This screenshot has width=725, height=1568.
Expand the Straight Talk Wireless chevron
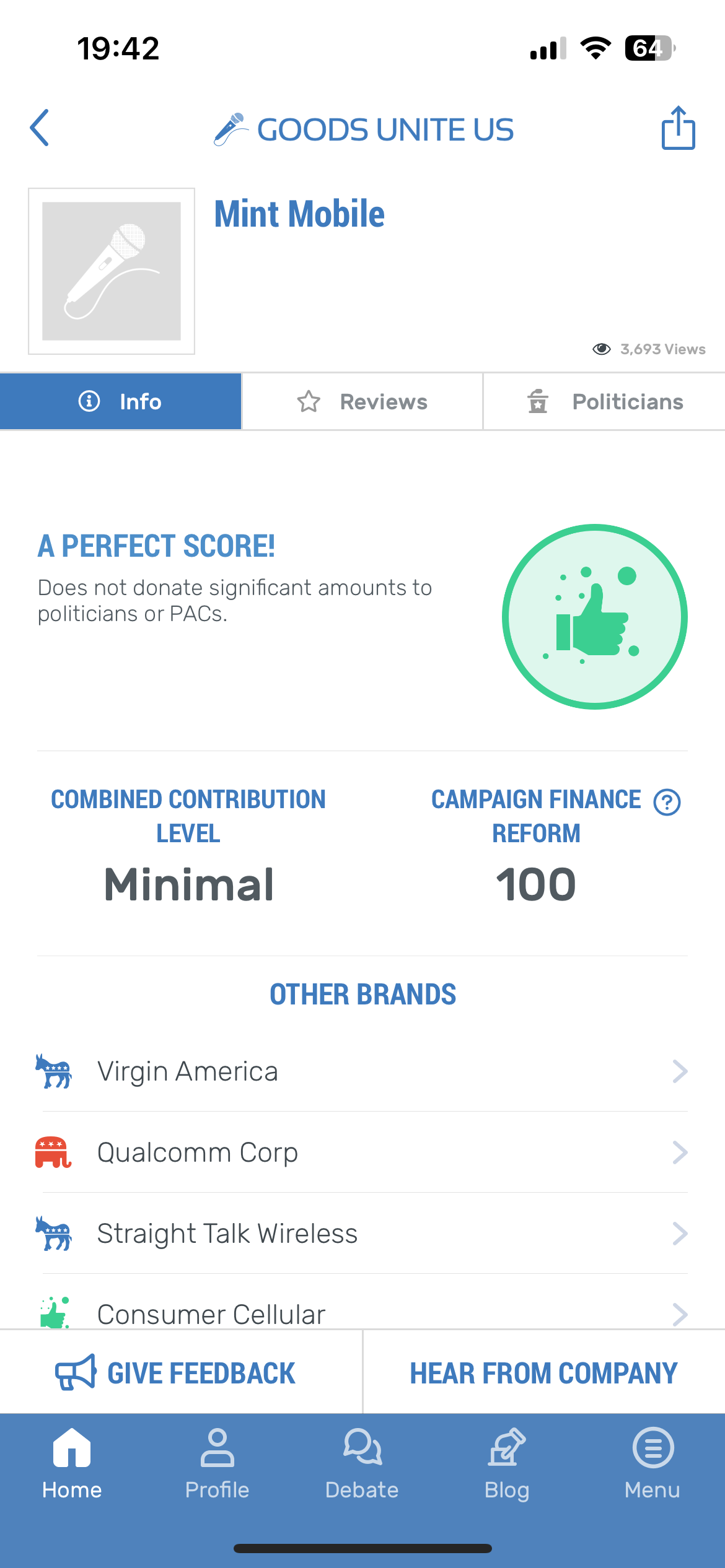point(680,1234)
